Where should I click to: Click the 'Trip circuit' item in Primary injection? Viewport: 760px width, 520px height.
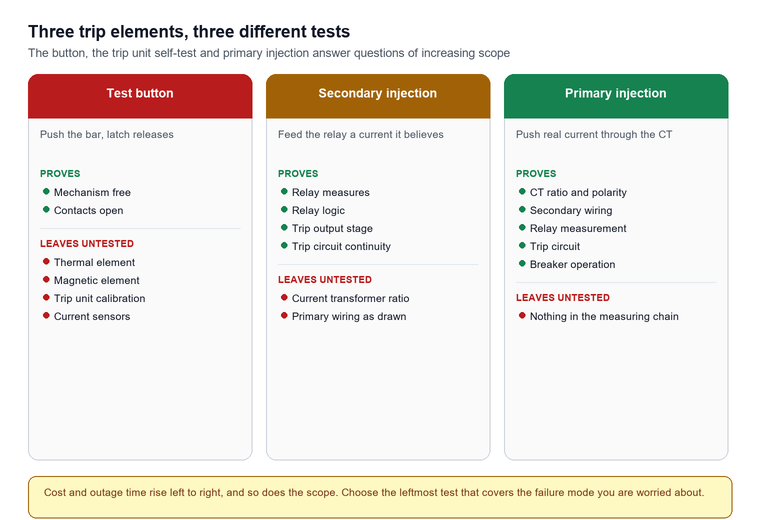pos(554,246)
